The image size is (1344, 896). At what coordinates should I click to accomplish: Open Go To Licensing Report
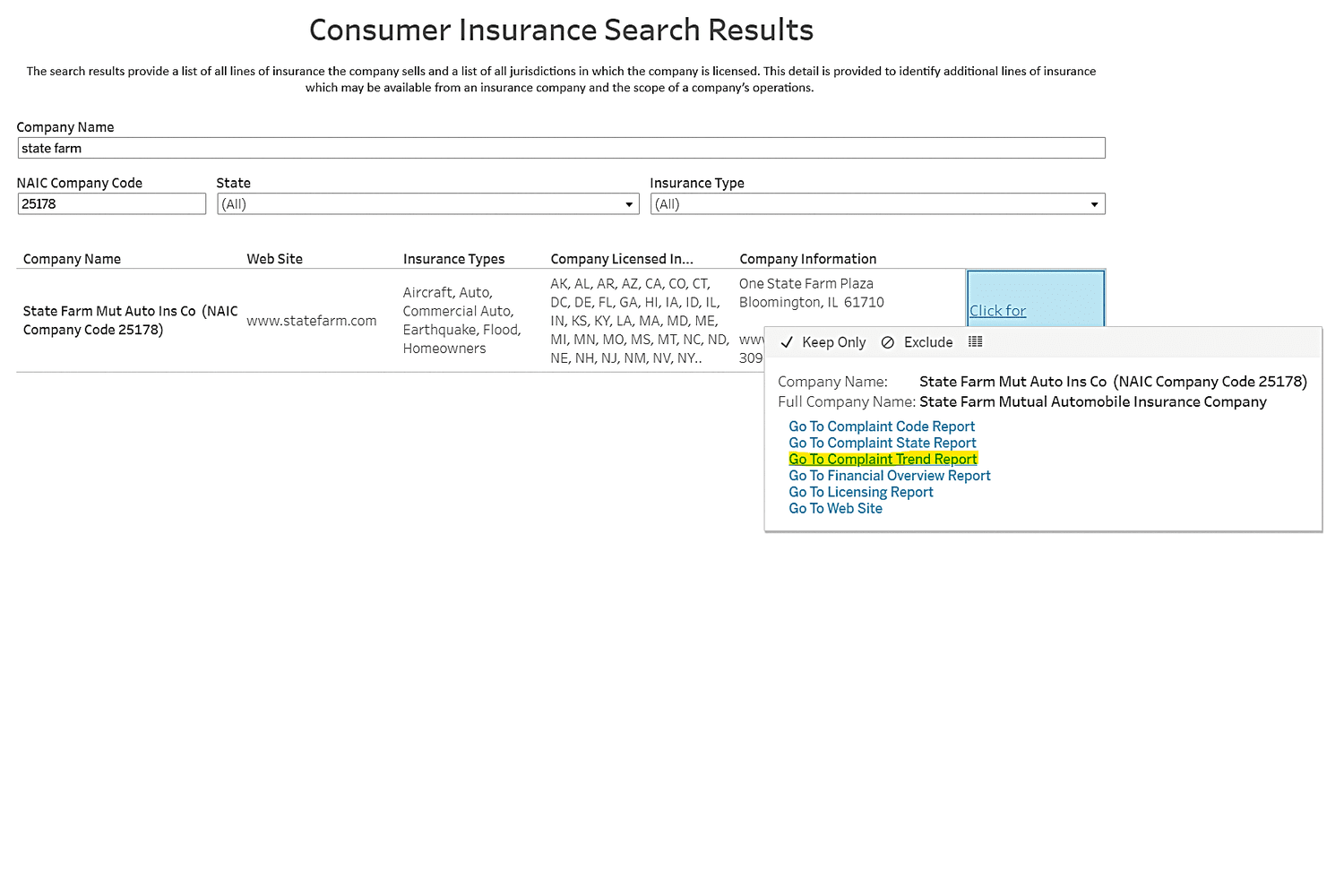[x=861, y=492]
